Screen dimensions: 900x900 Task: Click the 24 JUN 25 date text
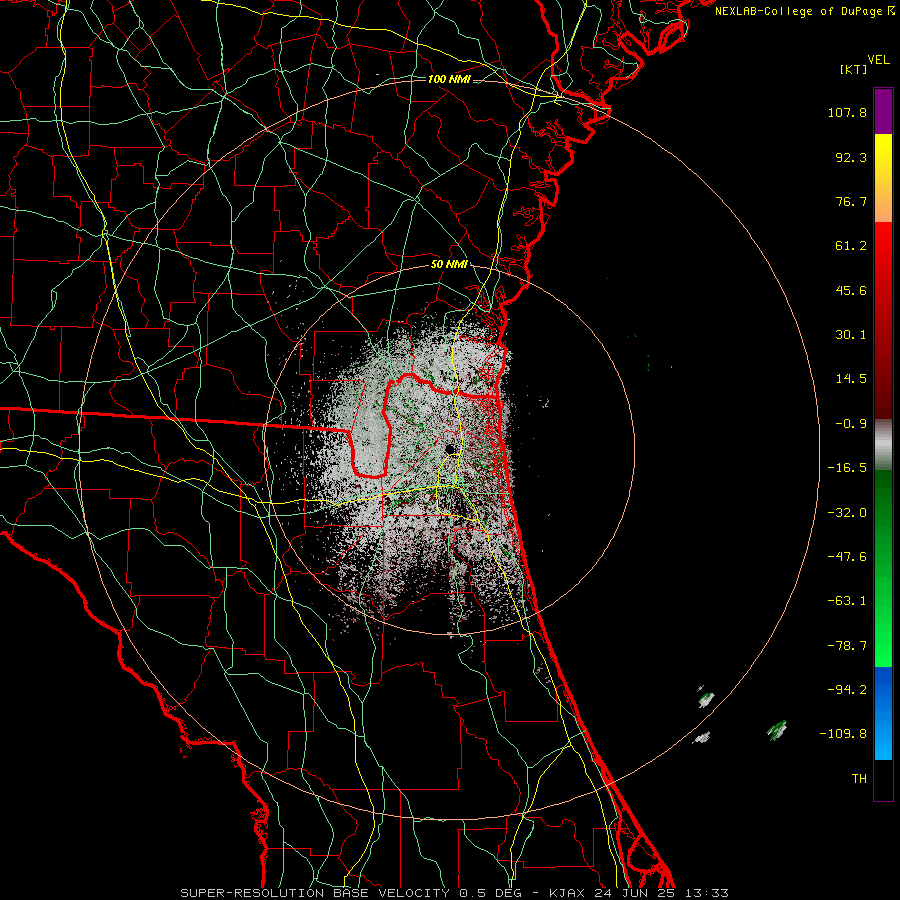click(x=636, y=893)
